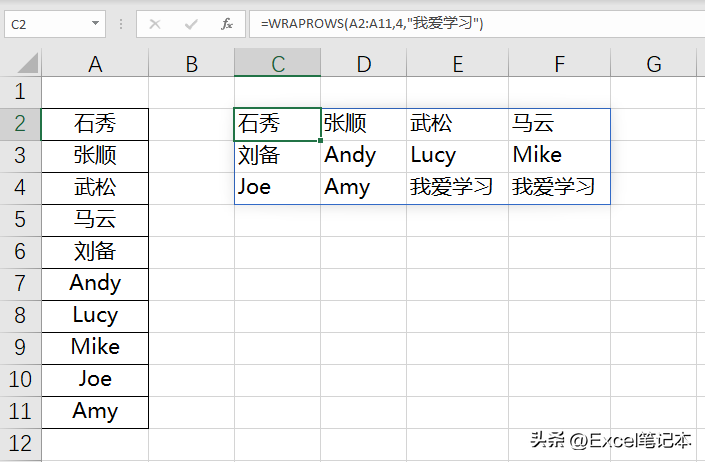Click cell A11 containing Amy
This screenshot has height=462, width=705.
point(95,413)
